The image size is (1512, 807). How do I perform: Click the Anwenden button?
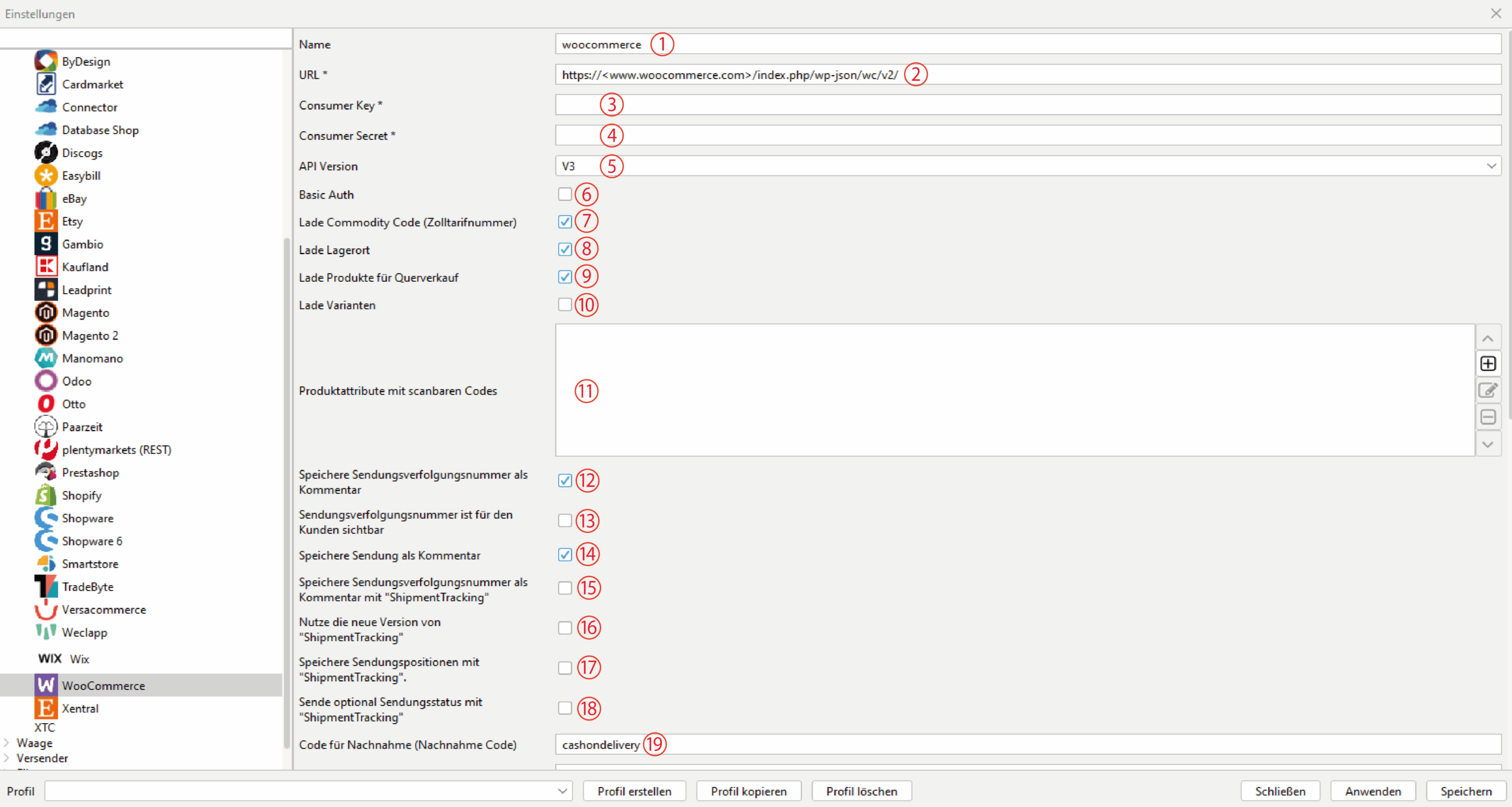coord(1373,791)
